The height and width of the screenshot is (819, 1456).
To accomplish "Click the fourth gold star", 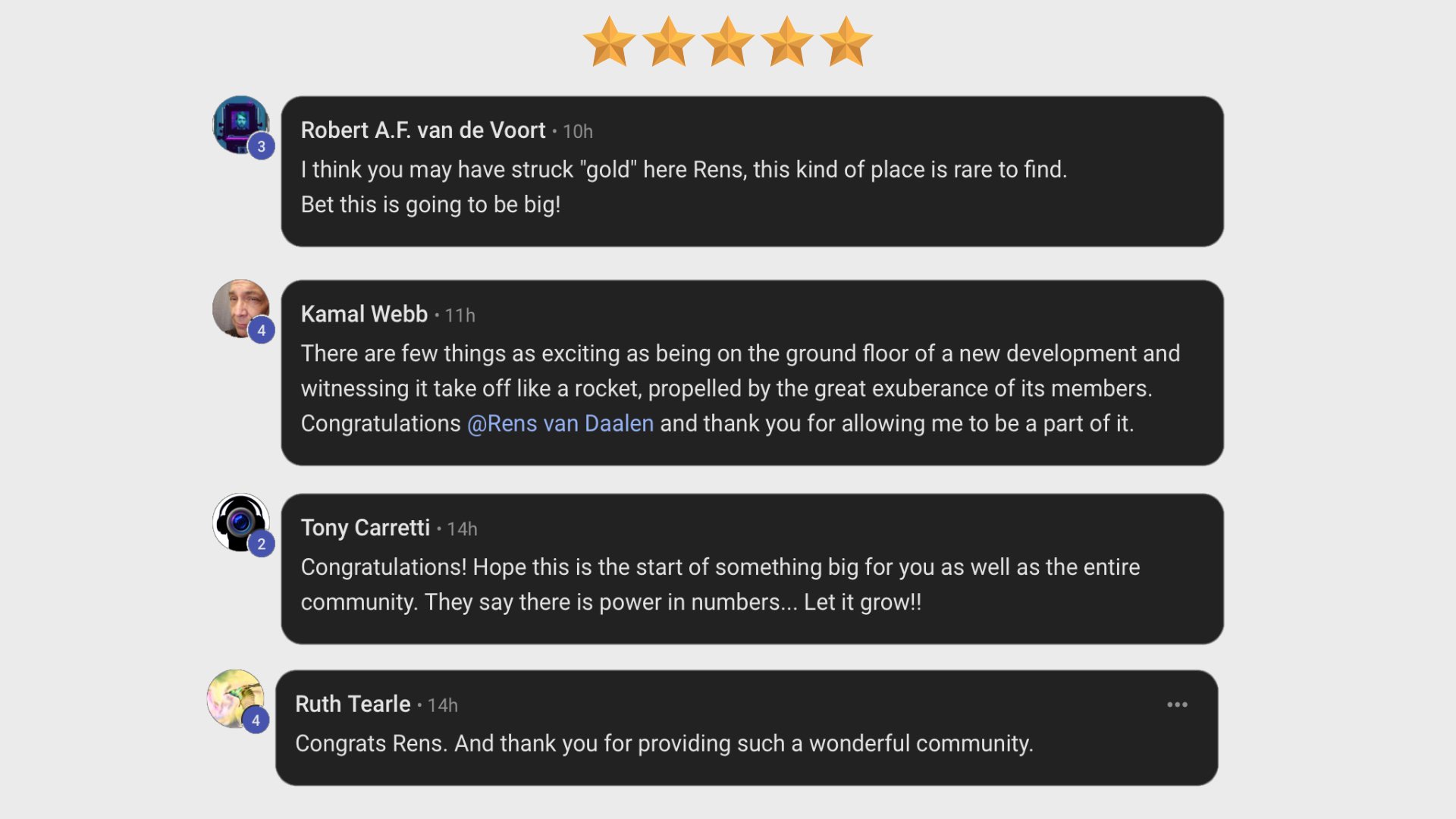I will (x=786, y=42).
